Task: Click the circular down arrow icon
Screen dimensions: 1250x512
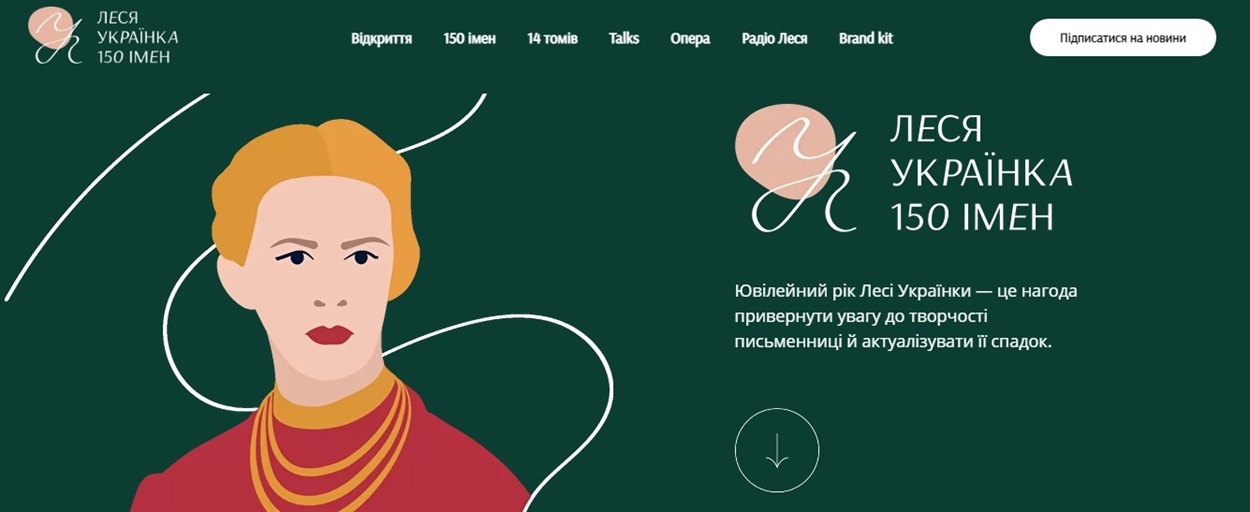Action: pos(777,450)
